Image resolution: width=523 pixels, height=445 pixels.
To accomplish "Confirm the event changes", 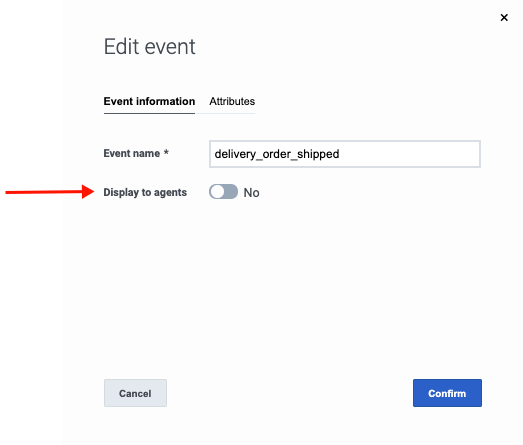I will click(447, 393).
